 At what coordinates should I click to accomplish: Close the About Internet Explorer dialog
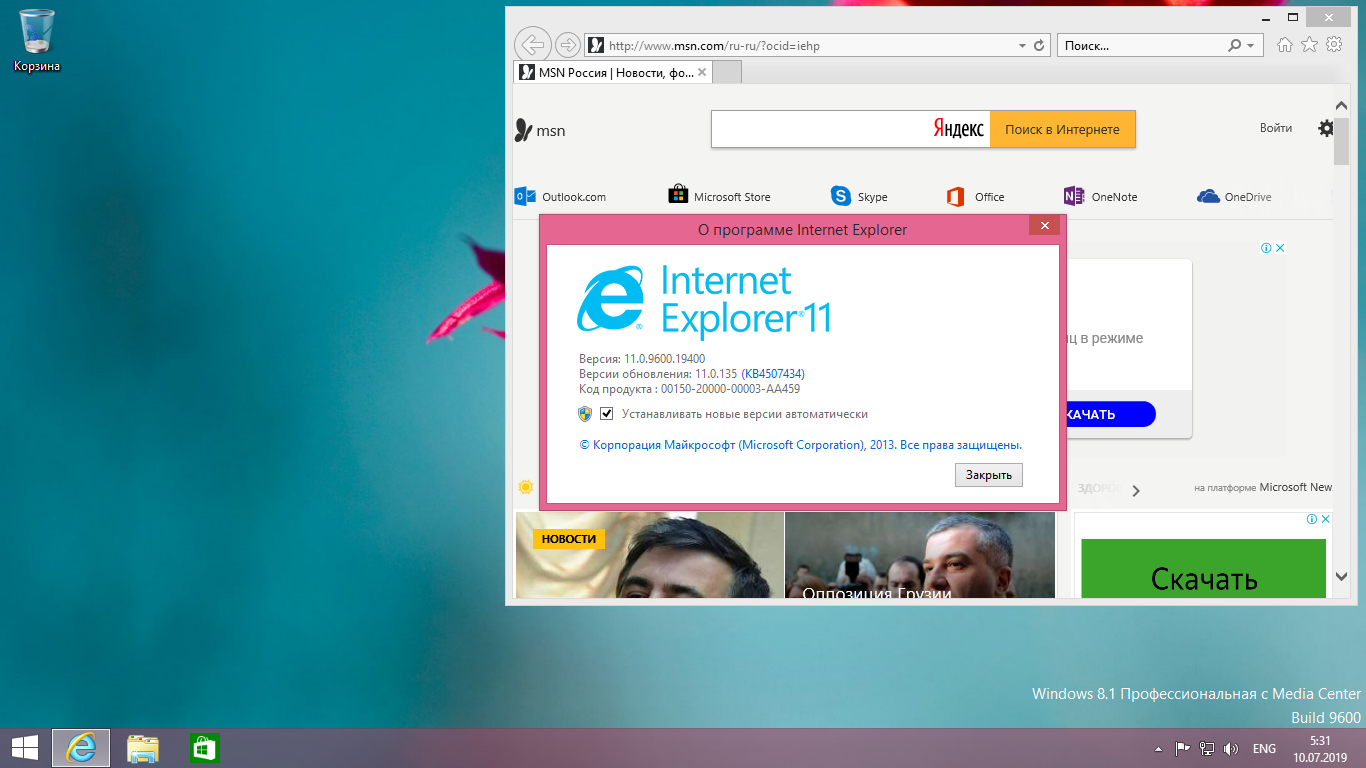[1044, 226]
